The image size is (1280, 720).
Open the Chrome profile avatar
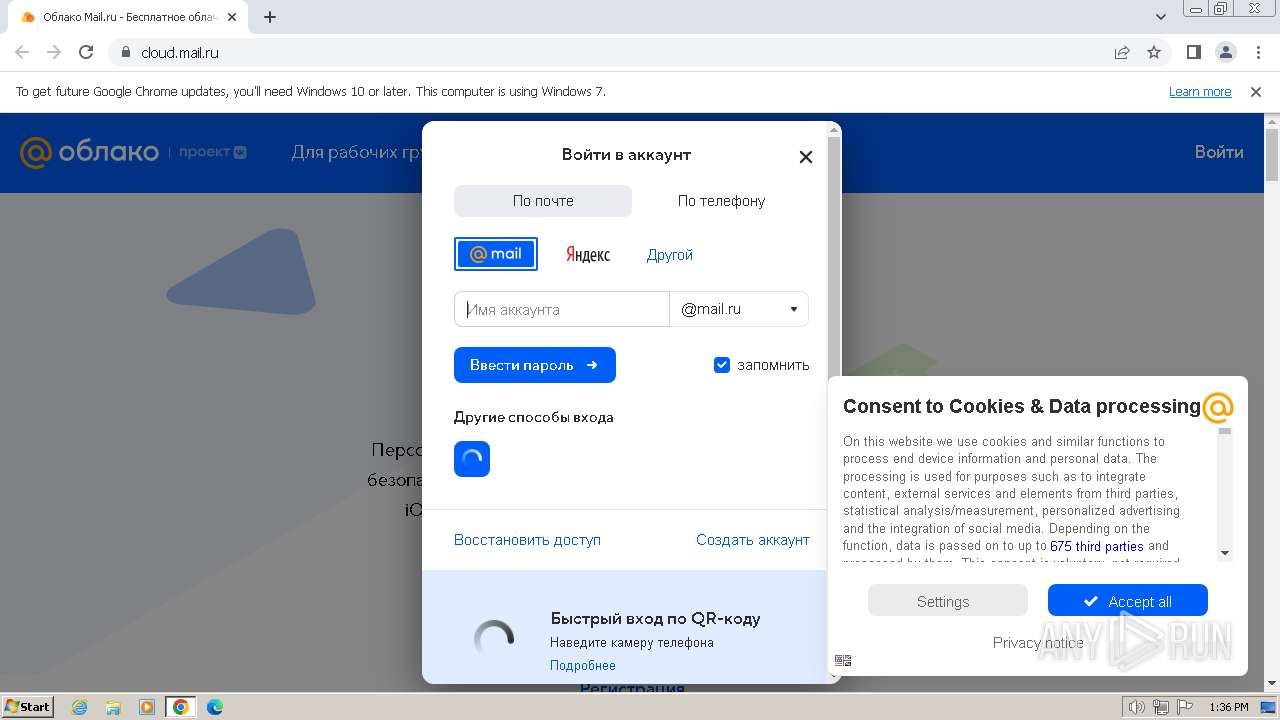pyautogui.click(x=1225, y=52)
